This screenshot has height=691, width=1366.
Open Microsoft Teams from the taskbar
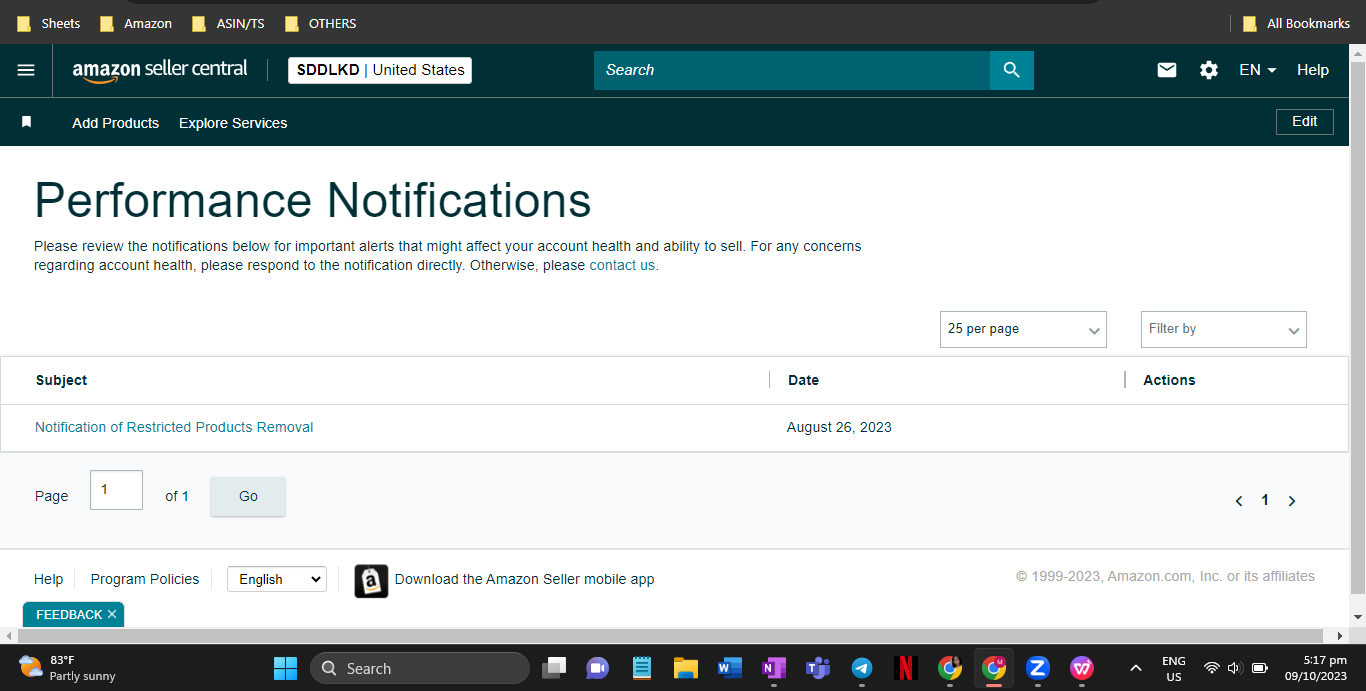pyautogui.click(x=818, y=668)
